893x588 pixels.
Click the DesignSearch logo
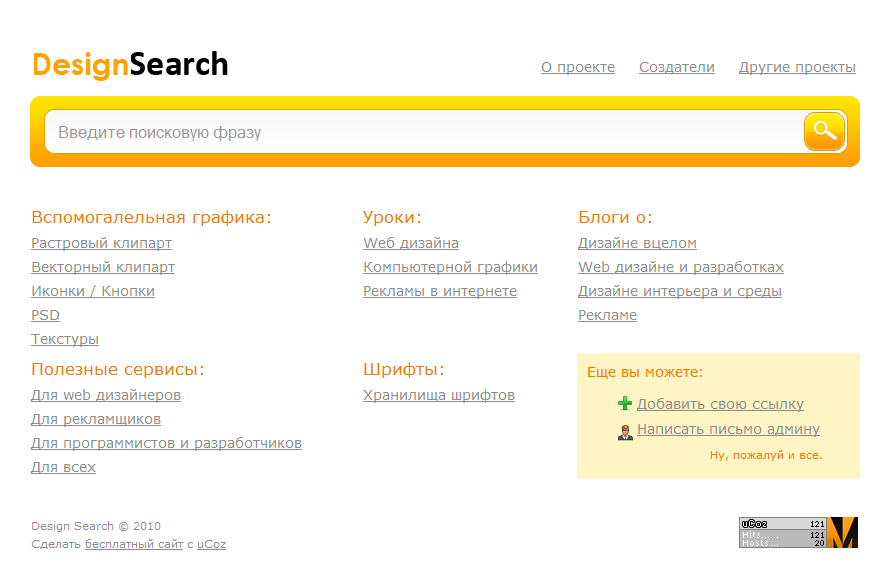point(129,64)
